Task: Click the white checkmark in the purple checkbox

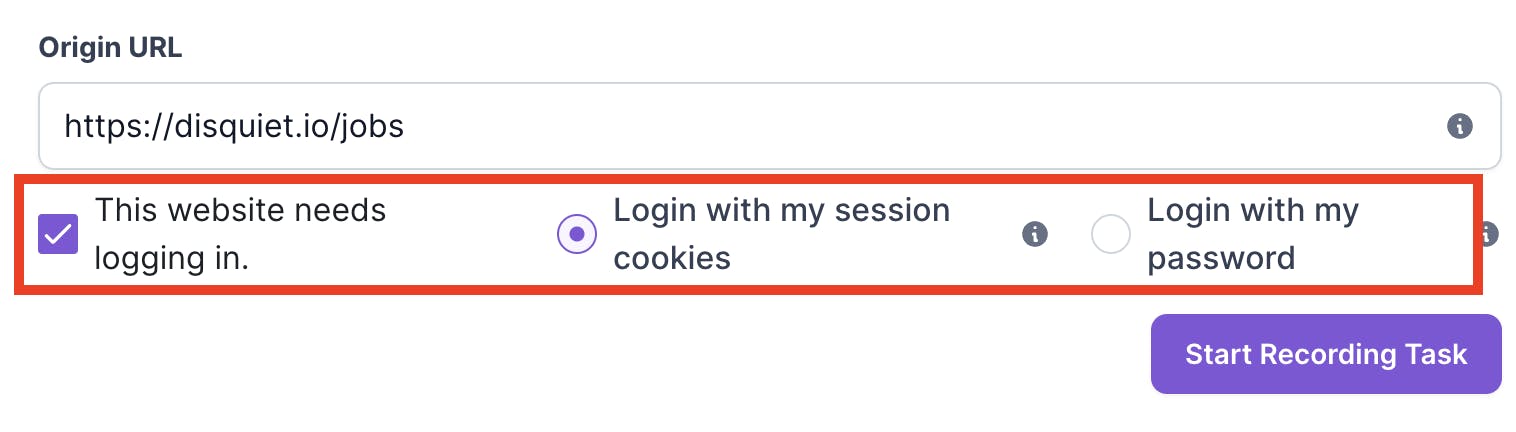Action: point(58,235)
